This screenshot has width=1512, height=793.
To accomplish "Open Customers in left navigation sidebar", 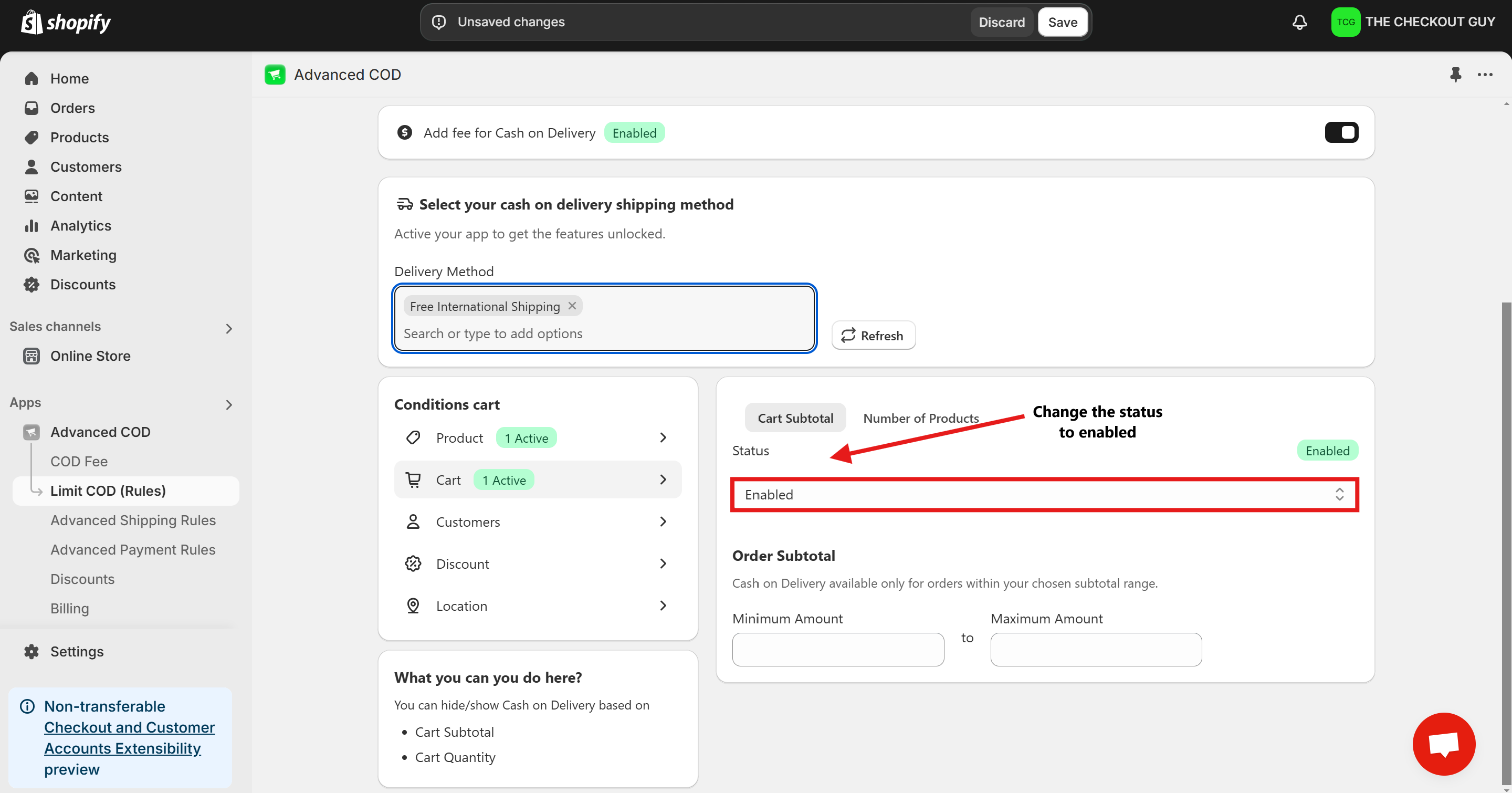I will point(86,166).
